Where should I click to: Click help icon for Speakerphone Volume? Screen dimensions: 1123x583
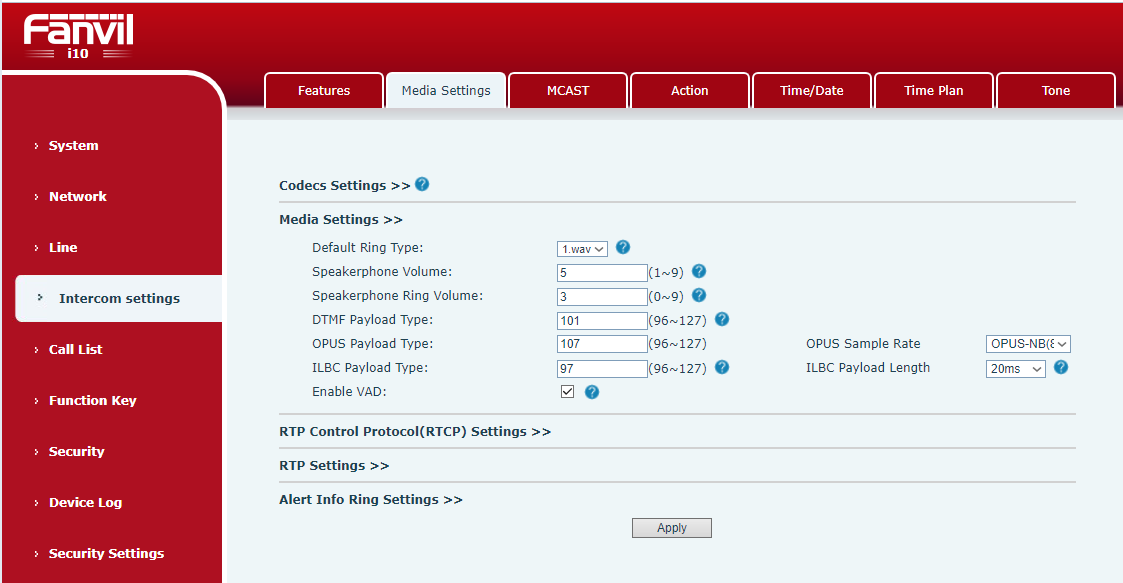pyautogui.click(x=699, y=271)
